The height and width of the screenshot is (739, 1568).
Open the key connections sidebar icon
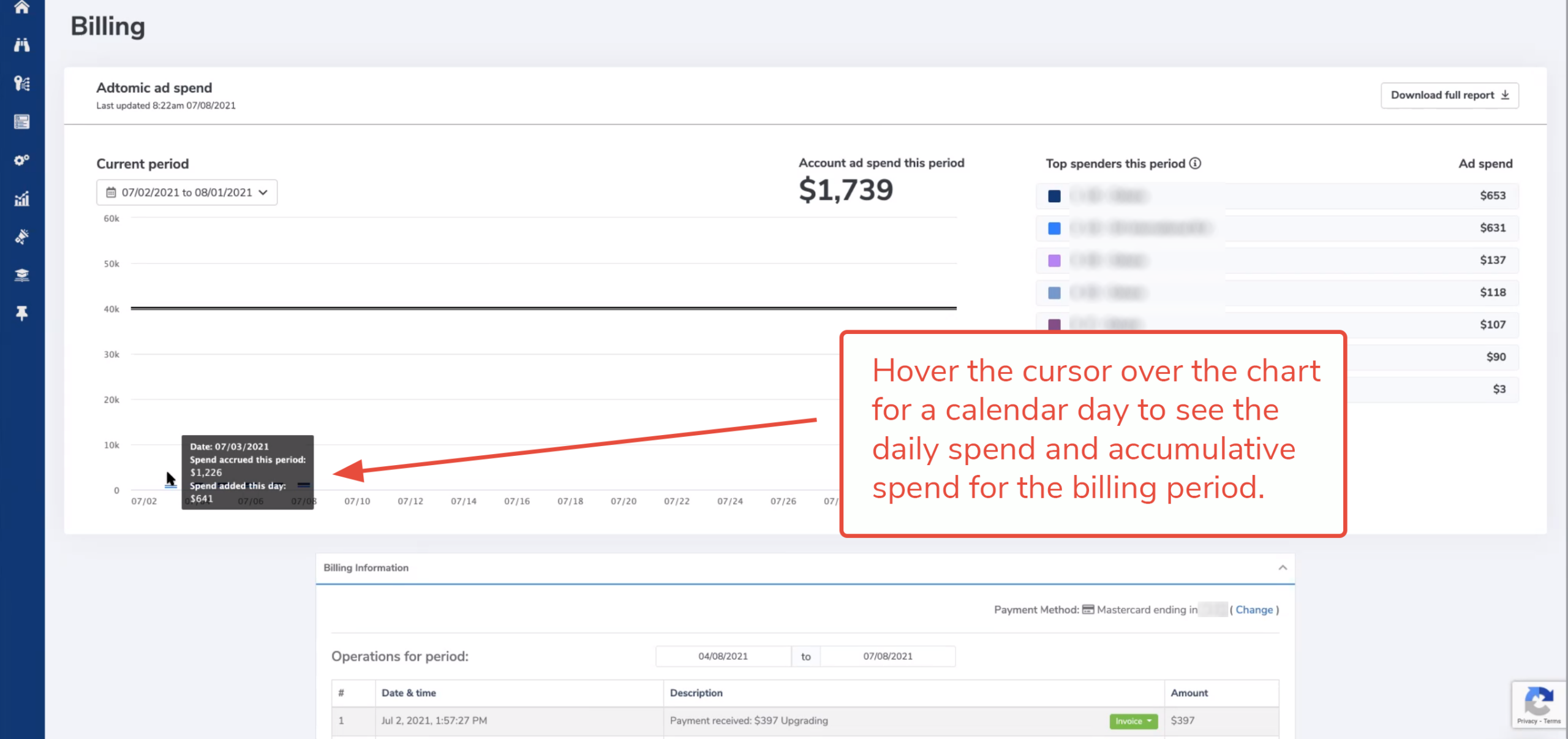pos(22,83)
